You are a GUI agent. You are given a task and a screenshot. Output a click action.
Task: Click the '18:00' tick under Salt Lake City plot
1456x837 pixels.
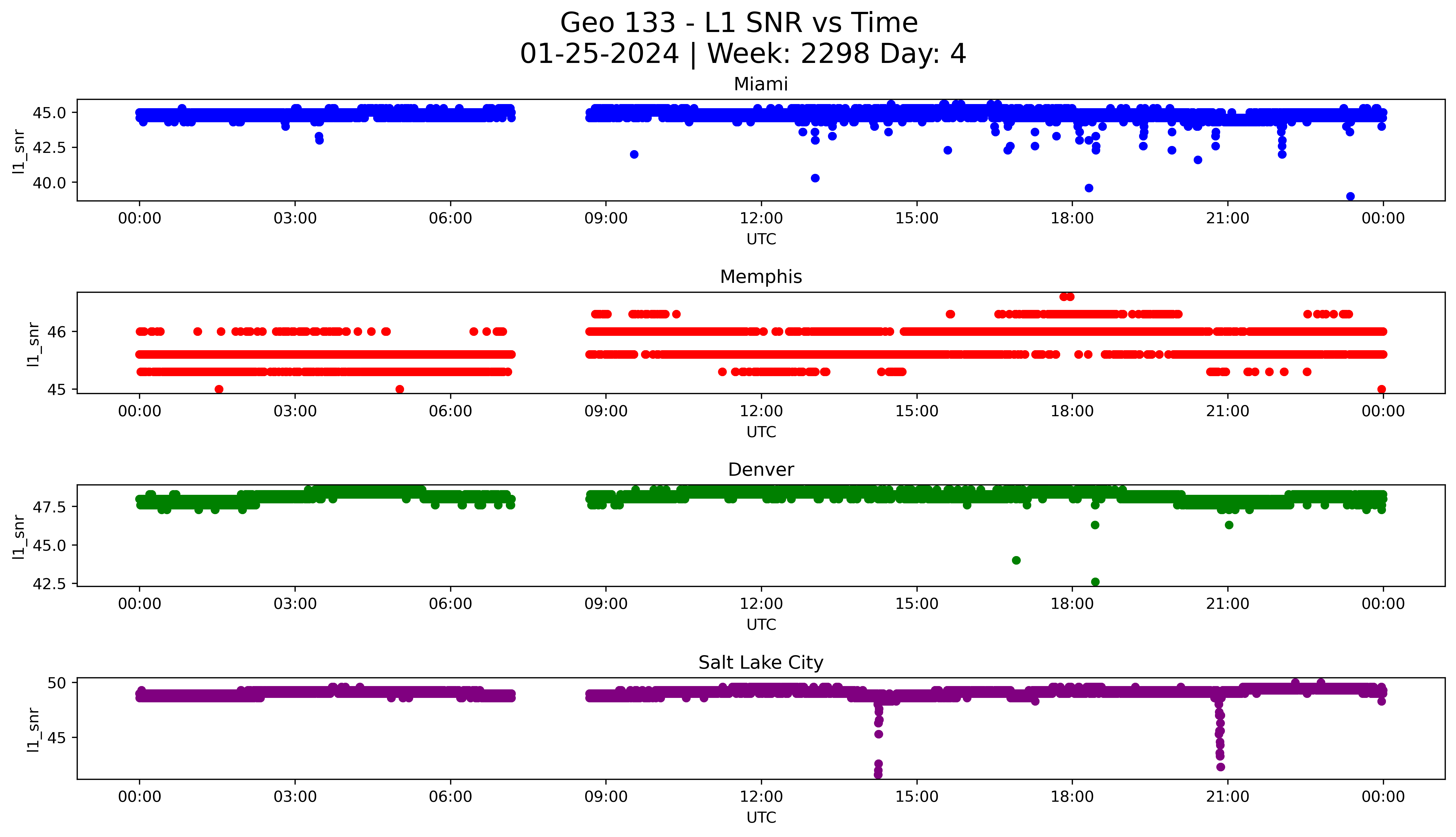(x=1072, y=797)
